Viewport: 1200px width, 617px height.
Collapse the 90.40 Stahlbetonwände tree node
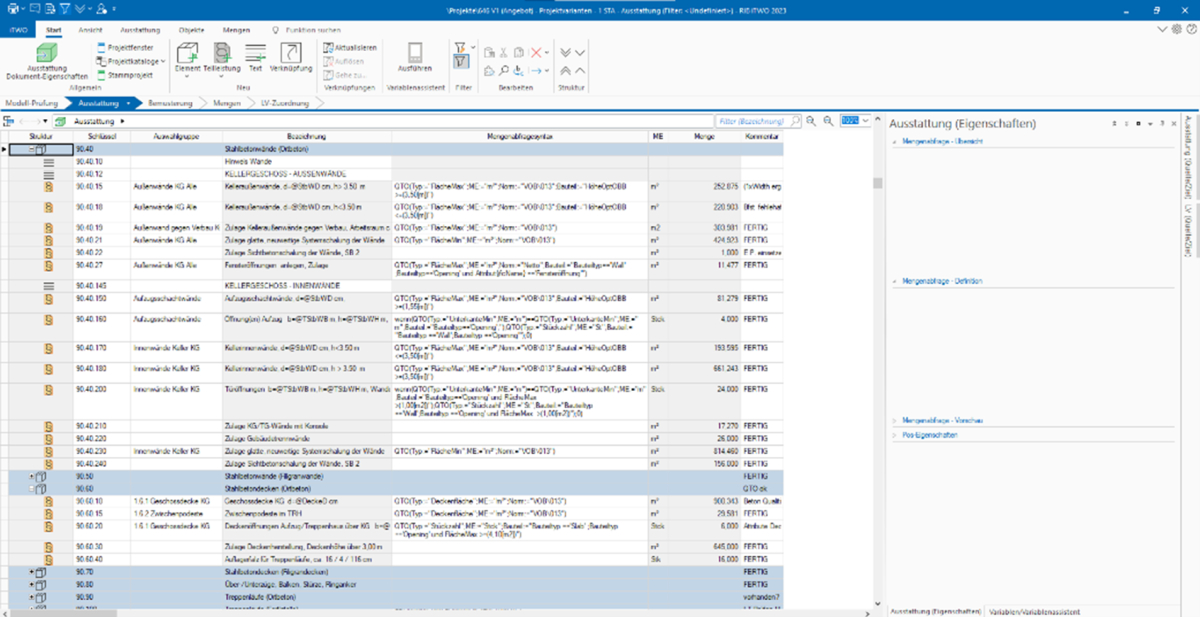tap(33, 149)
